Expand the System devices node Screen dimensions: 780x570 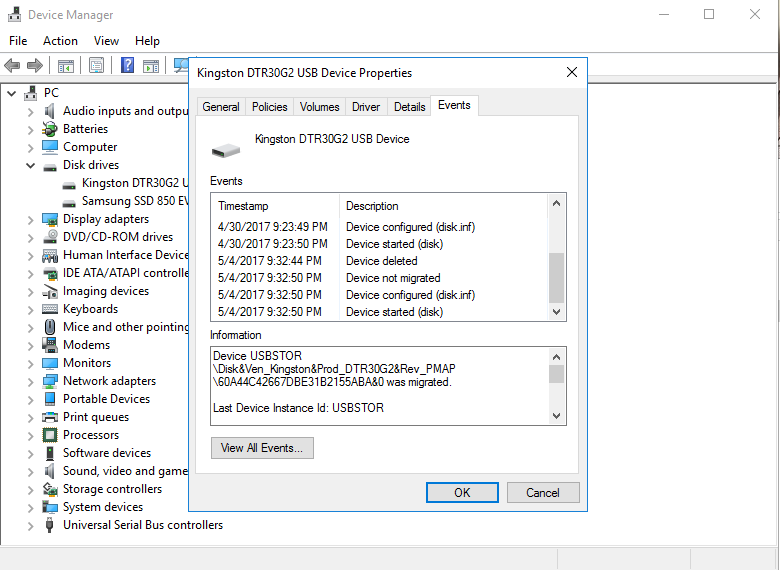[x=30, y=507]
